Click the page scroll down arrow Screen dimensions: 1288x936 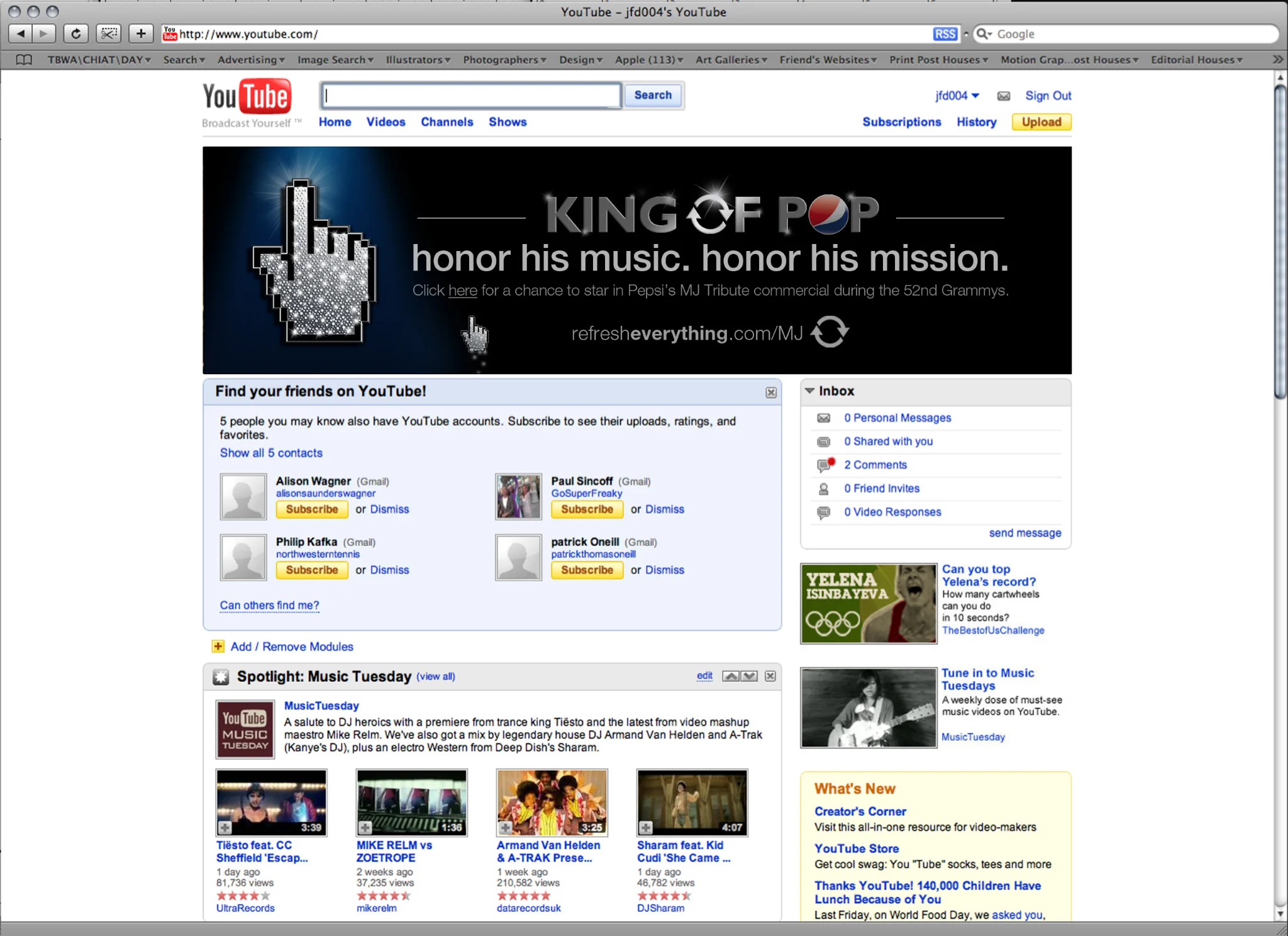pyautogui.click(x=1280, y=914)
